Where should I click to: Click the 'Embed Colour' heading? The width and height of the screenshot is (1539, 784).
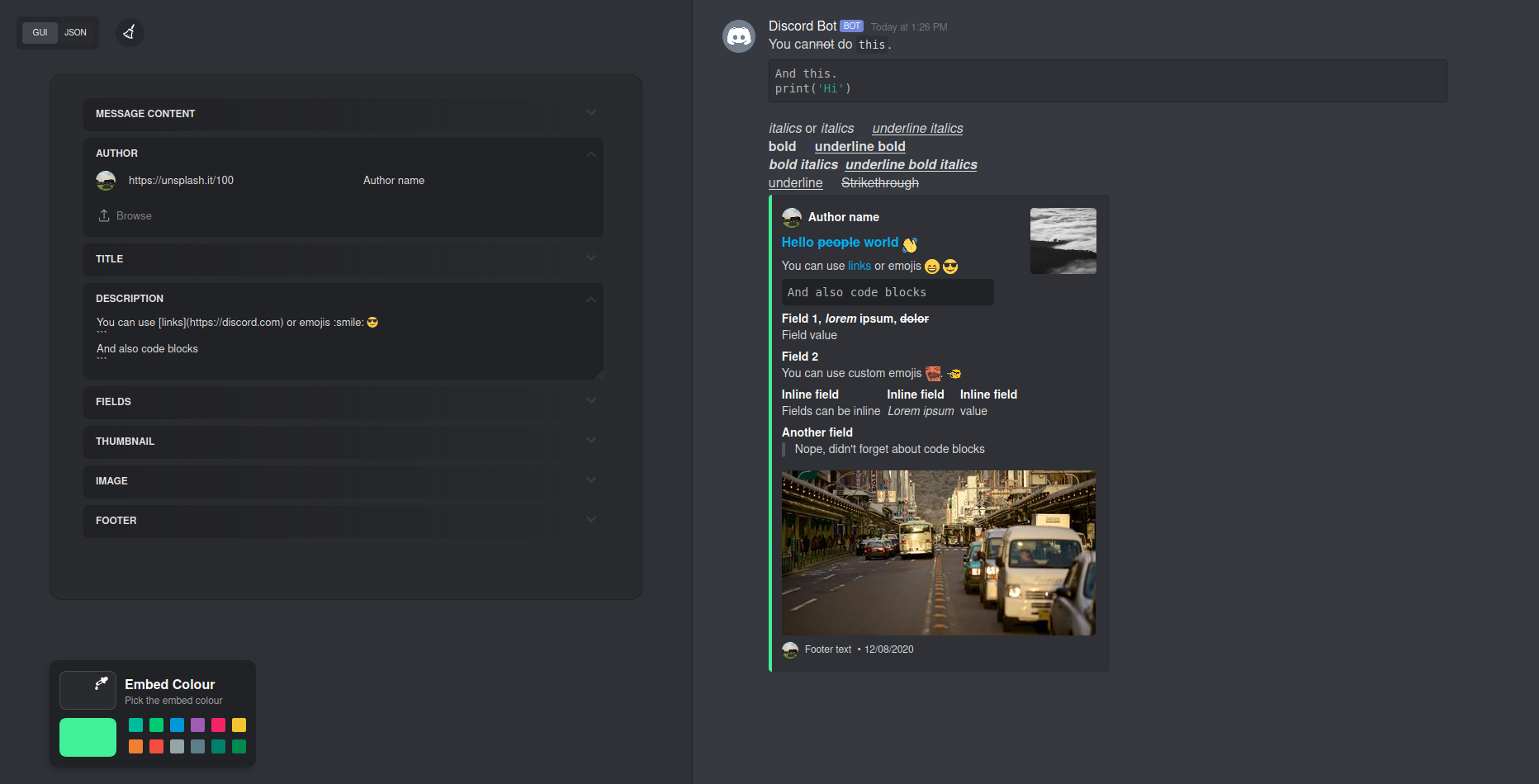tap(170, 684)
